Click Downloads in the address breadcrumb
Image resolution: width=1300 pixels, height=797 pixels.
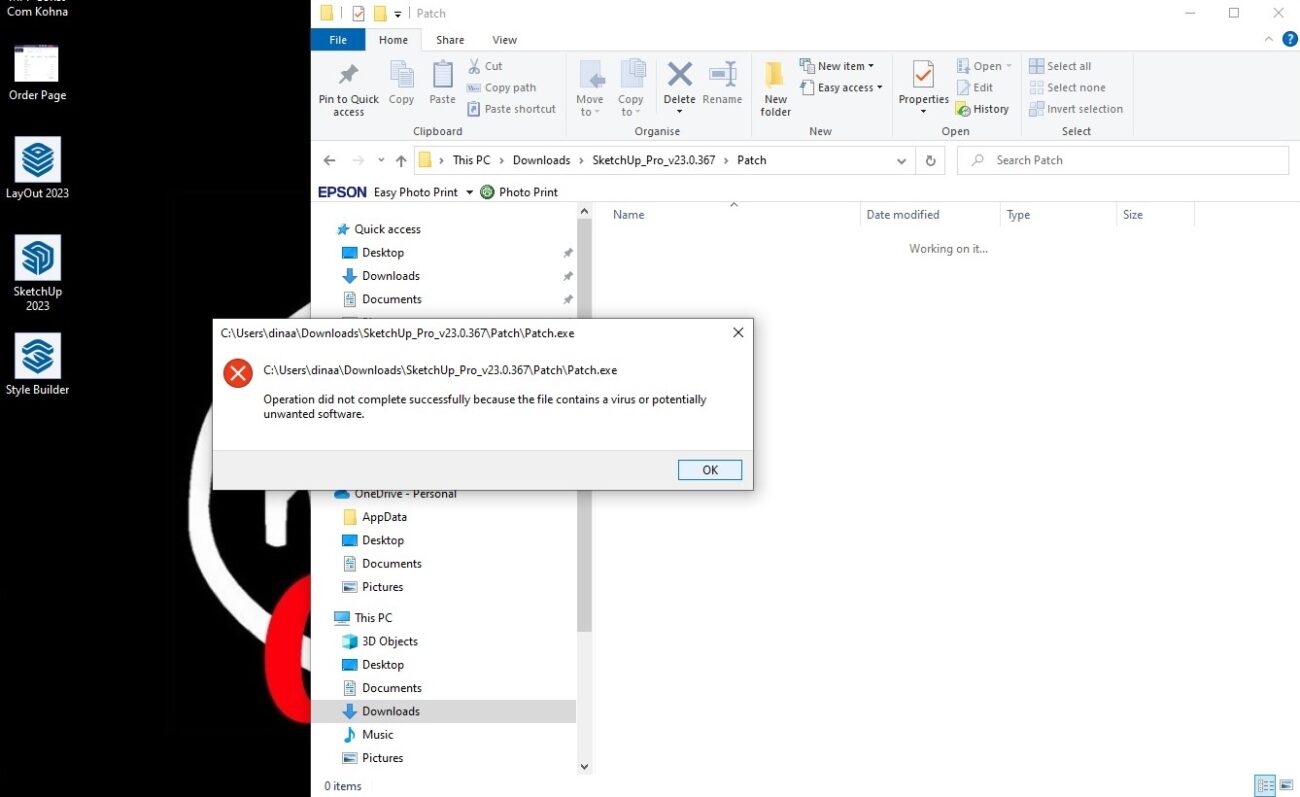[541, 160]
